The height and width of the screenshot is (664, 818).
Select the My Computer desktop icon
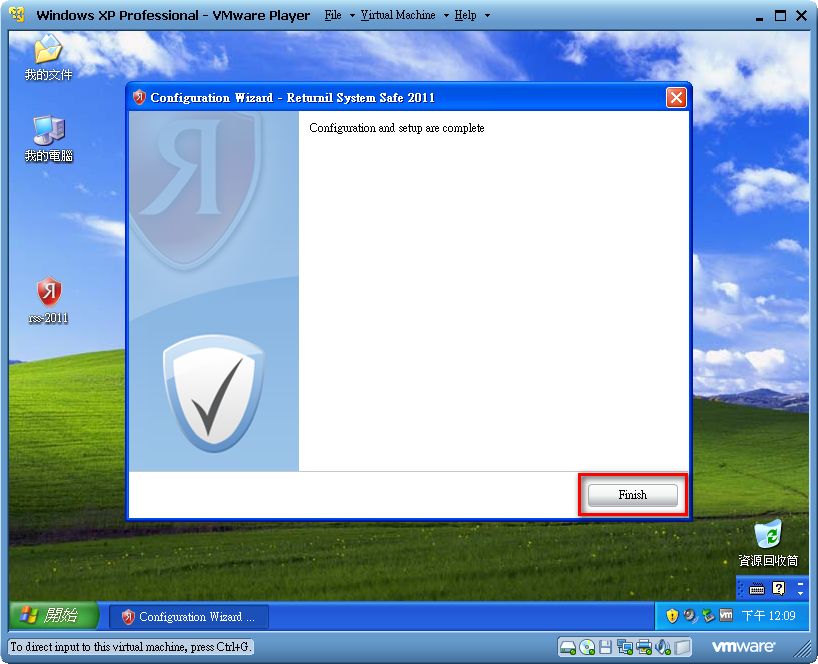[49, 139]
